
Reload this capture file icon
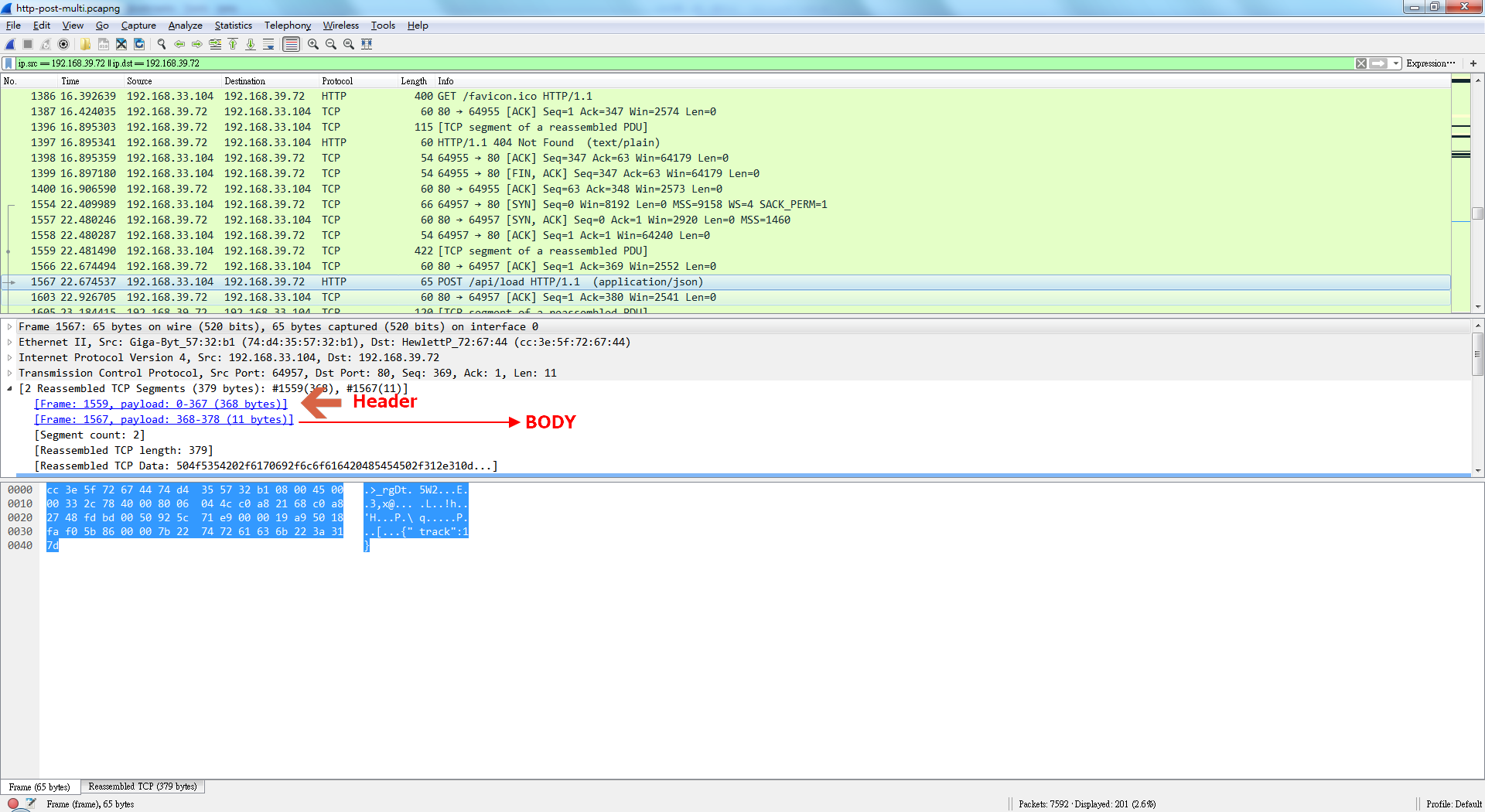coord(139,44)
